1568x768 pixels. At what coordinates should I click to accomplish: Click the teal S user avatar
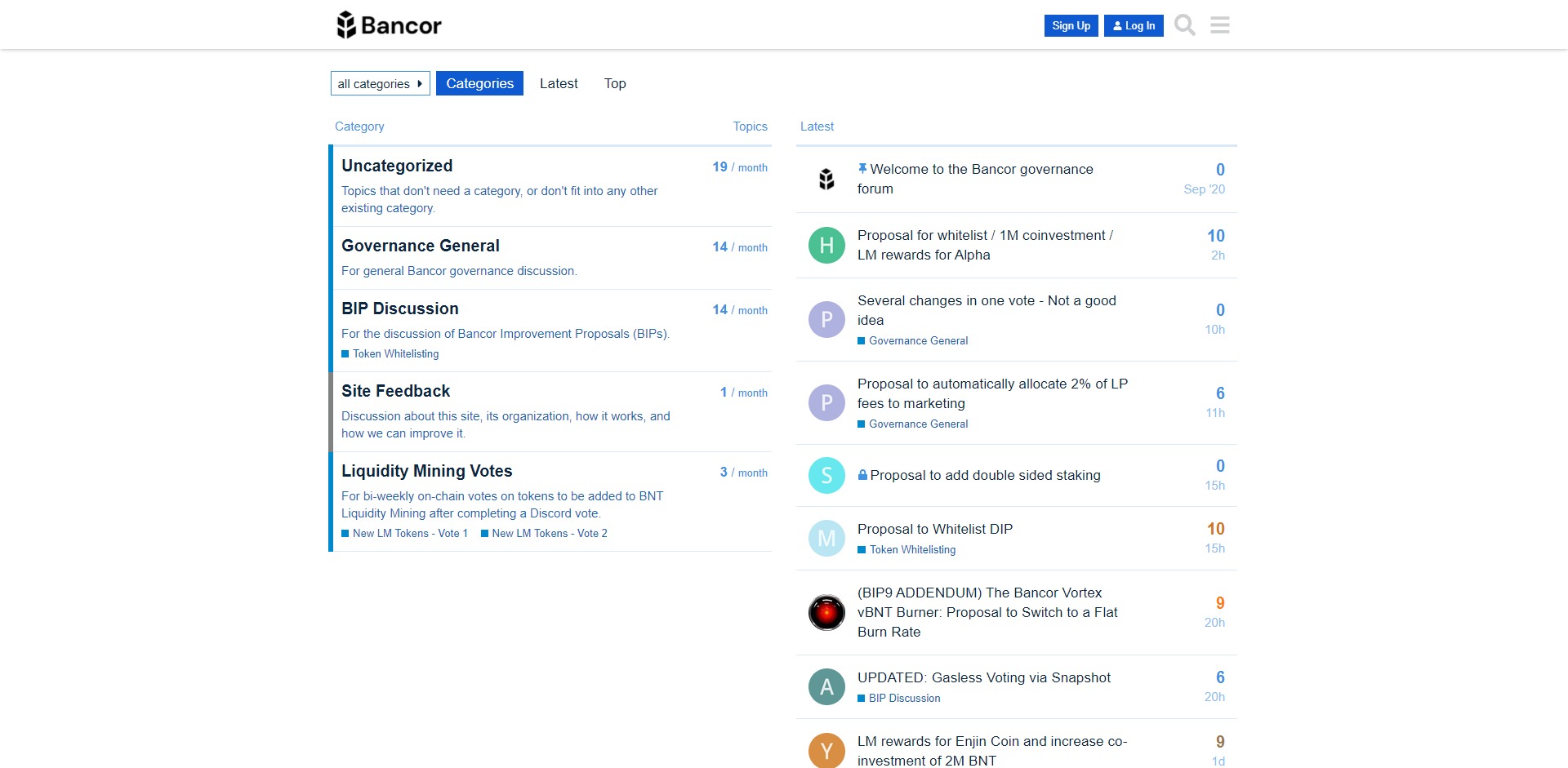tap(826, 475)
